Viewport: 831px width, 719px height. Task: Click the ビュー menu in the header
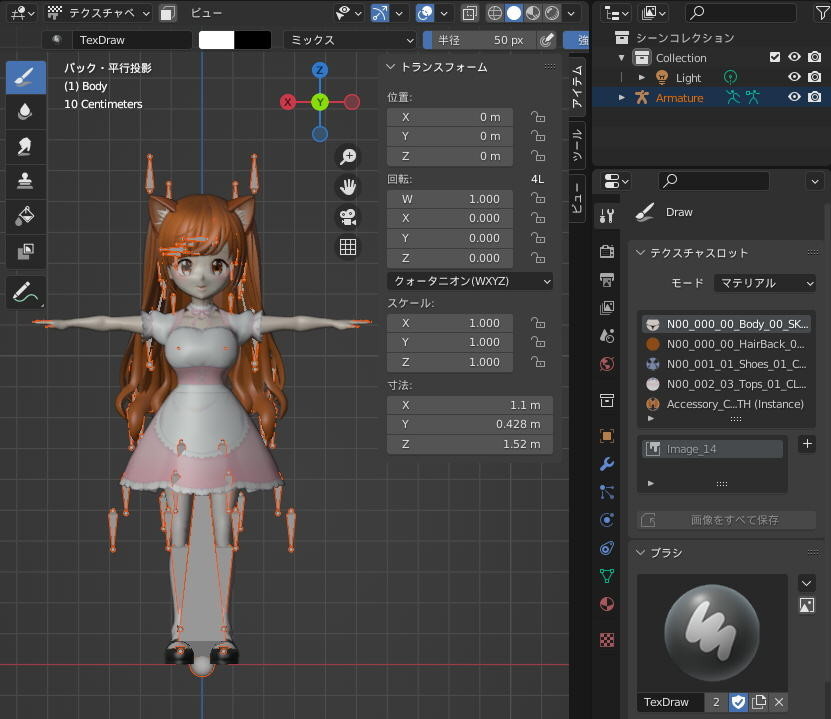[206, 13]
